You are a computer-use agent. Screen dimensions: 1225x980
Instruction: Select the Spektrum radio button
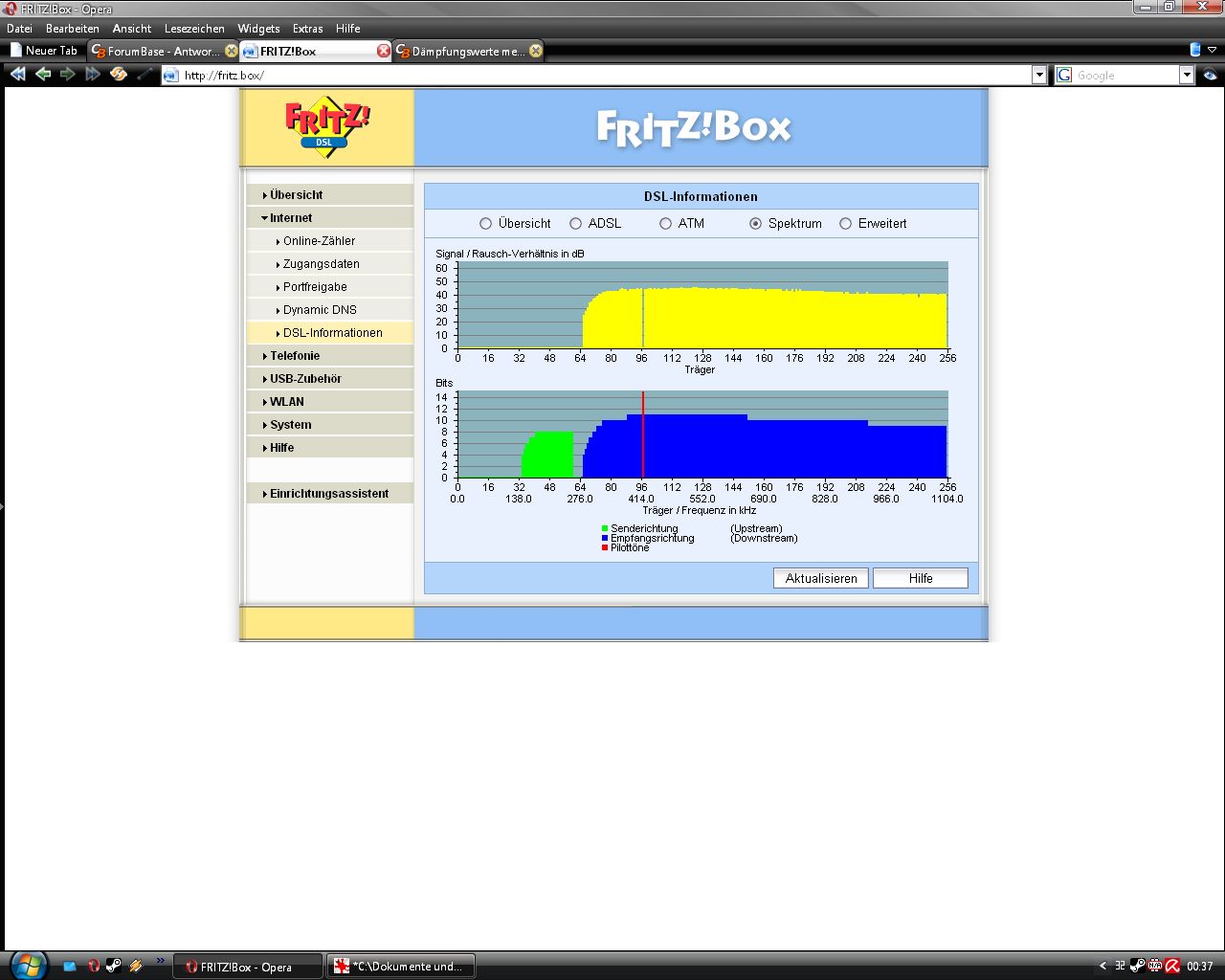pos(755,223)
